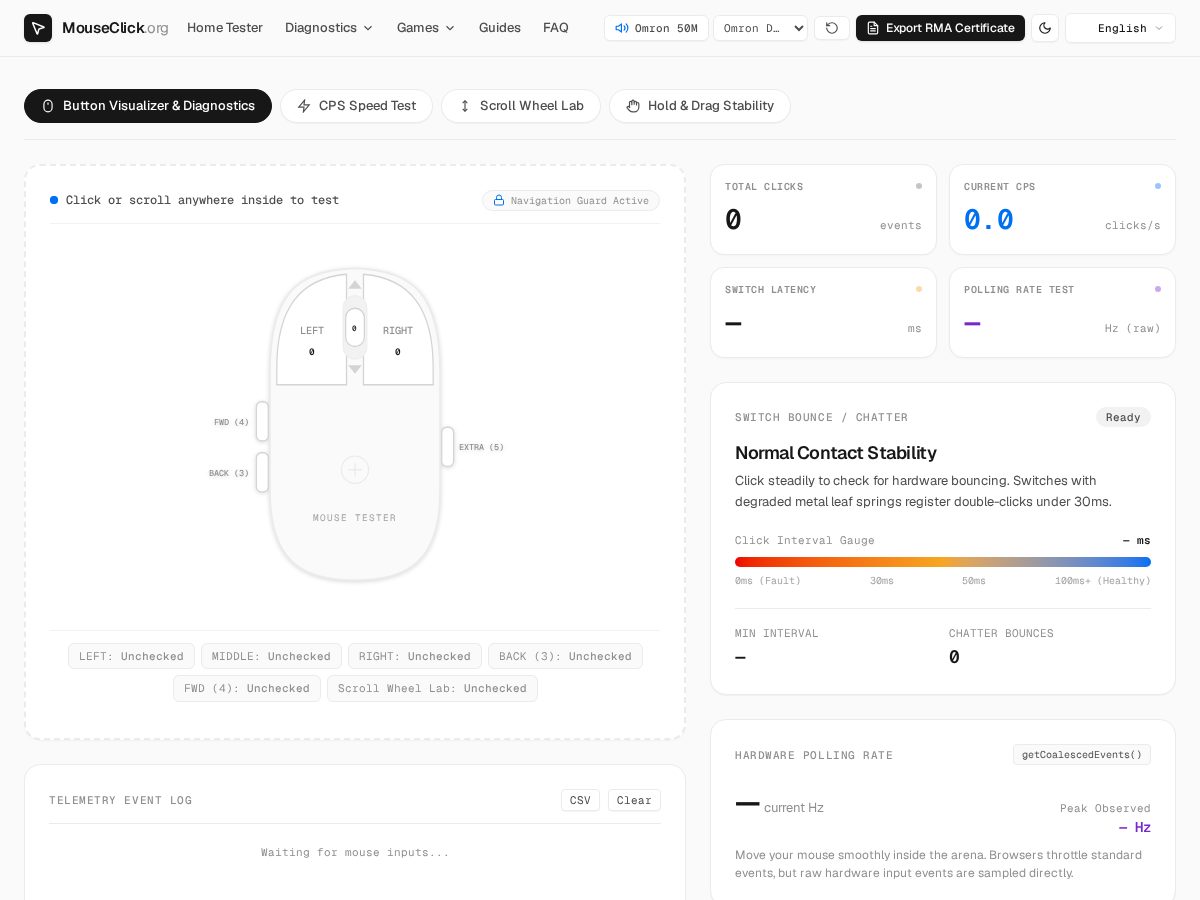Click the middle scroll wheel on the mouse diagram

[x=355, y=327]
